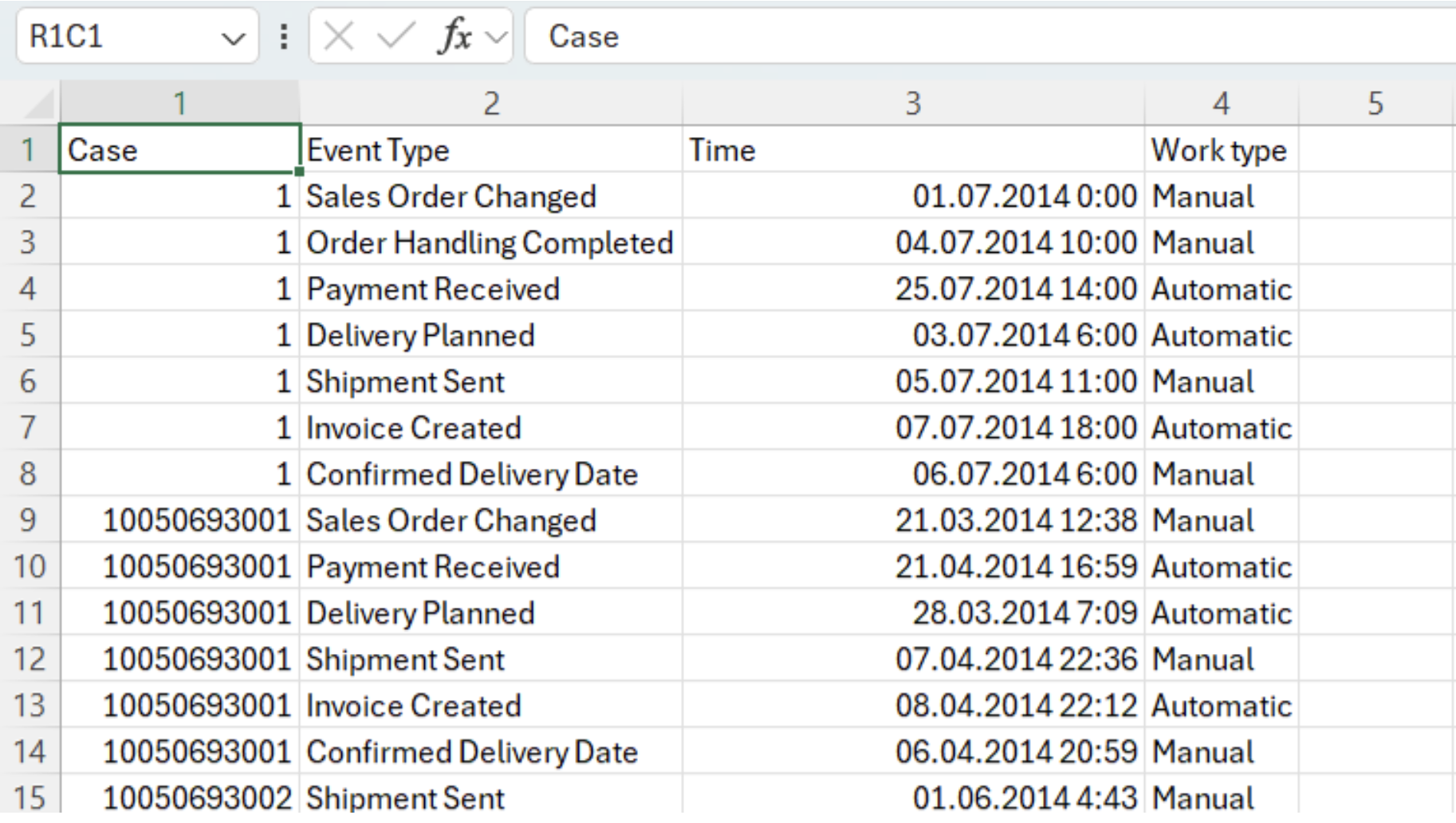Click the Event Type header cell
The width and height of the screenshot is (1456, 823).
click(x=491, y=150)
